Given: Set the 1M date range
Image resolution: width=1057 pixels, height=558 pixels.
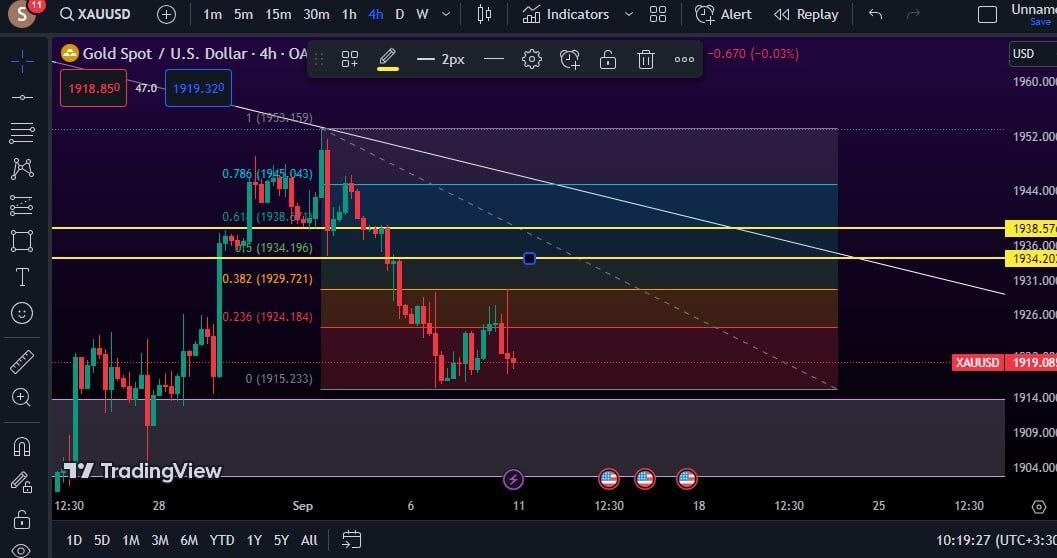Looking at the screenshot, I should tap(131, 540).
